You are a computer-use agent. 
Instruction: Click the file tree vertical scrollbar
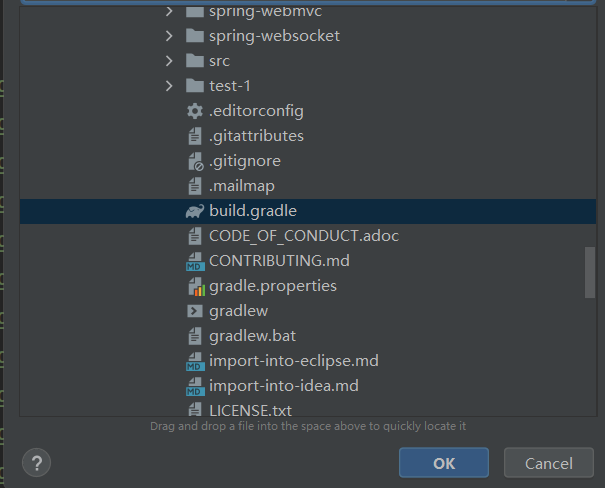[591, 271]
